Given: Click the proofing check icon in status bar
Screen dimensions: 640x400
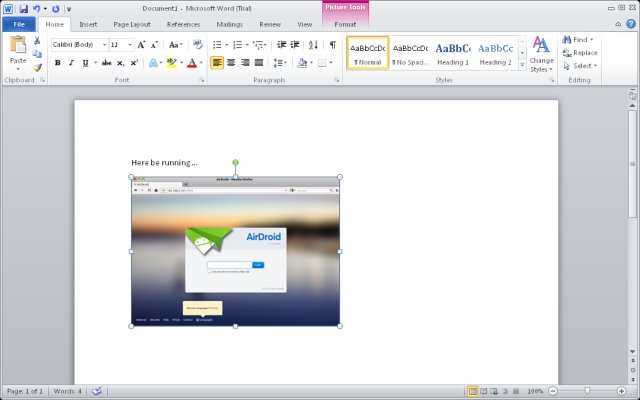Looking at the screenshot, I should 97,390.
